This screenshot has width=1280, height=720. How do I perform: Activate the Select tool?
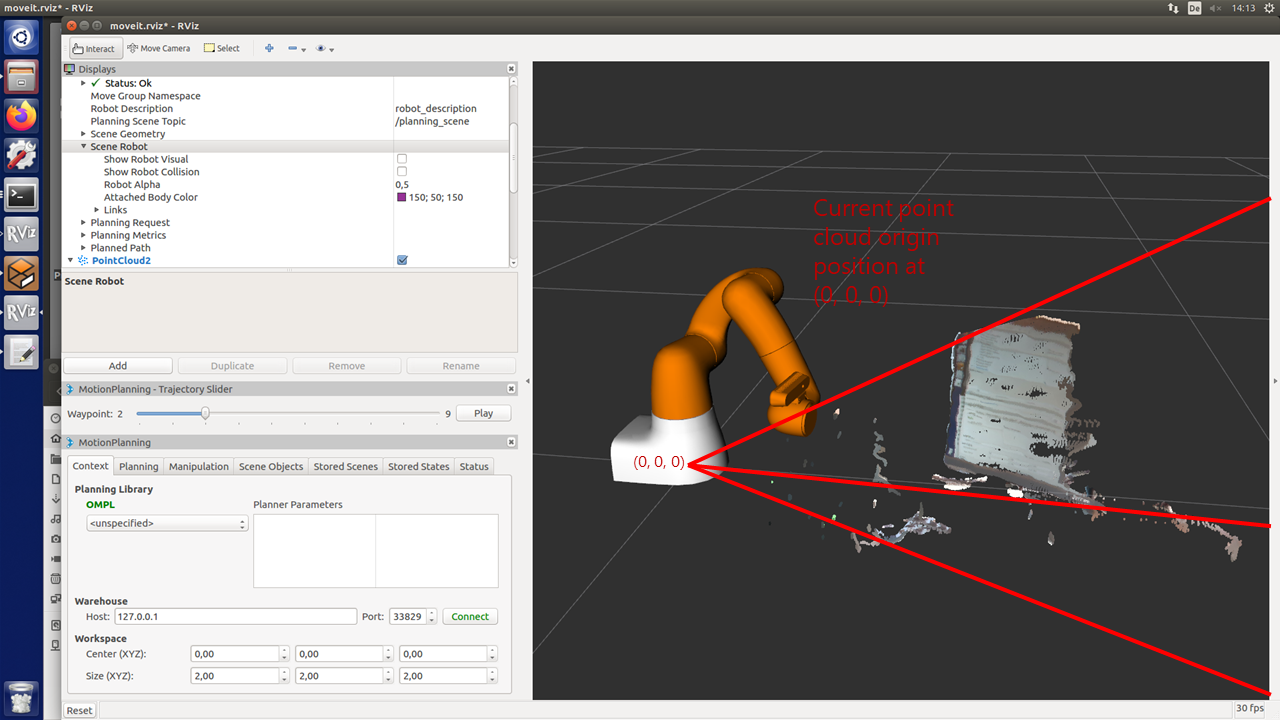(221, 47)
